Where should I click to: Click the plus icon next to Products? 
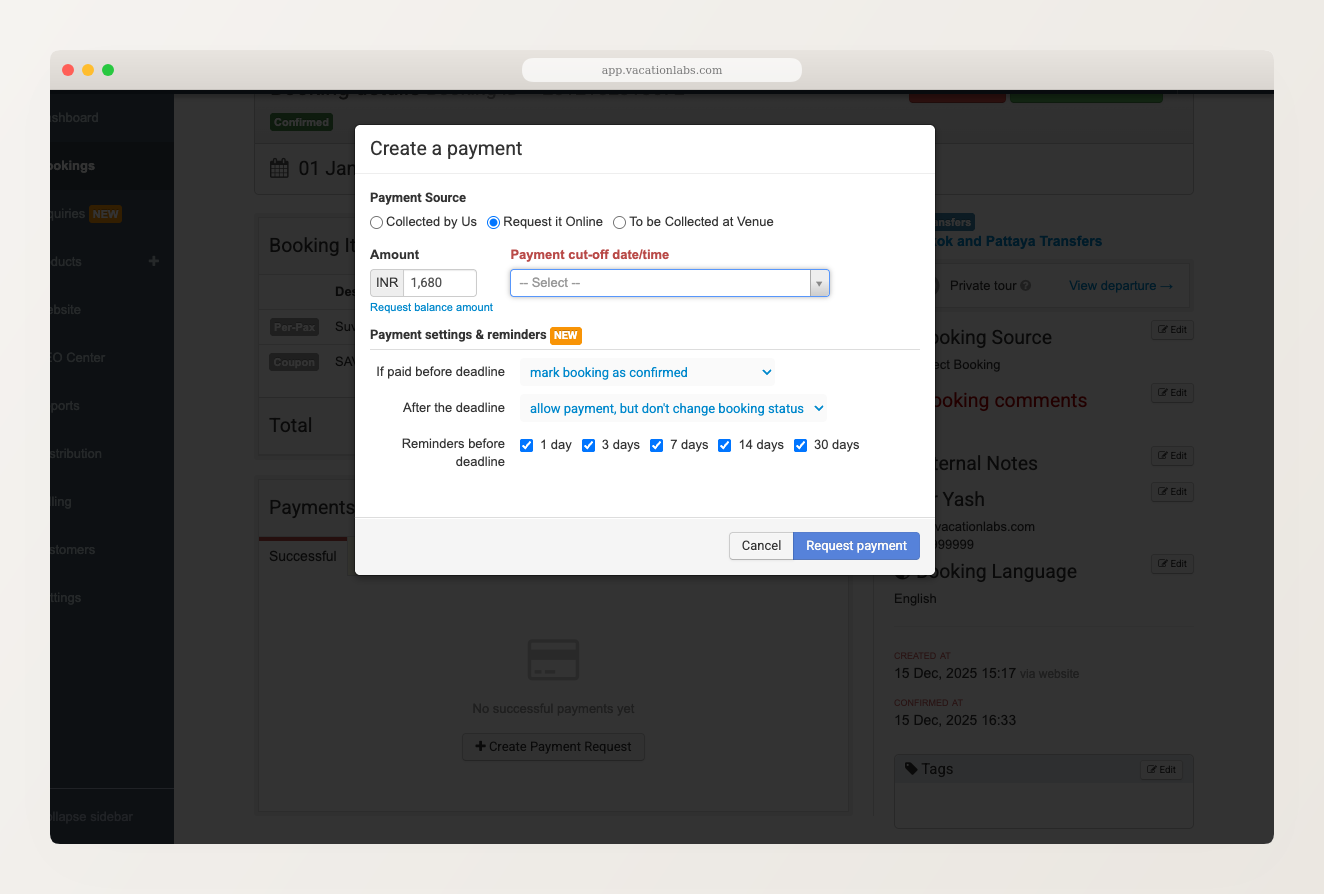point(153,261)
